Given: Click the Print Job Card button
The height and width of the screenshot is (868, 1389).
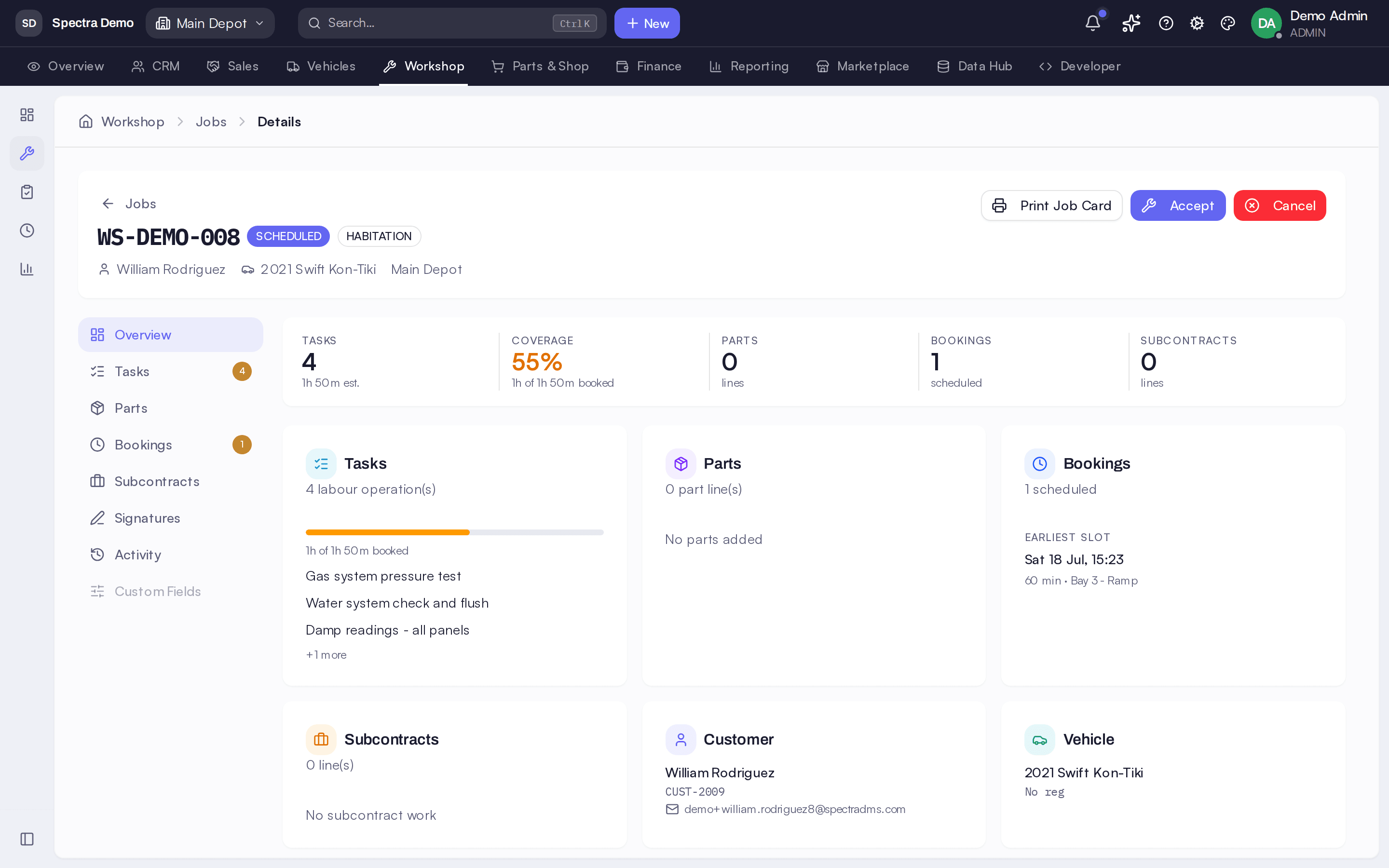Looking at the screenshot, I should 1051,205.
